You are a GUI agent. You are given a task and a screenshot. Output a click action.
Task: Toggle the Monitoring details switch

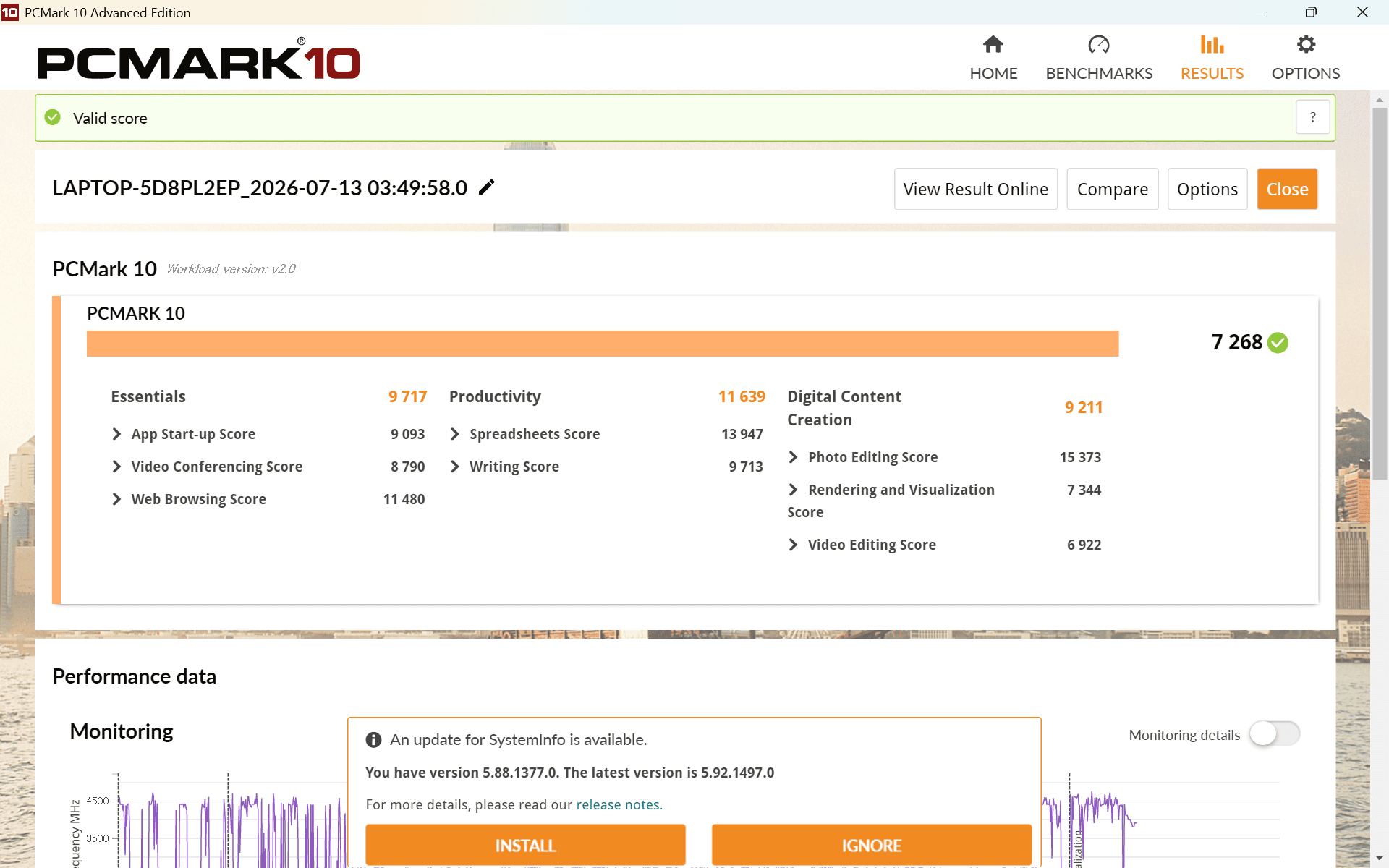1275,734
